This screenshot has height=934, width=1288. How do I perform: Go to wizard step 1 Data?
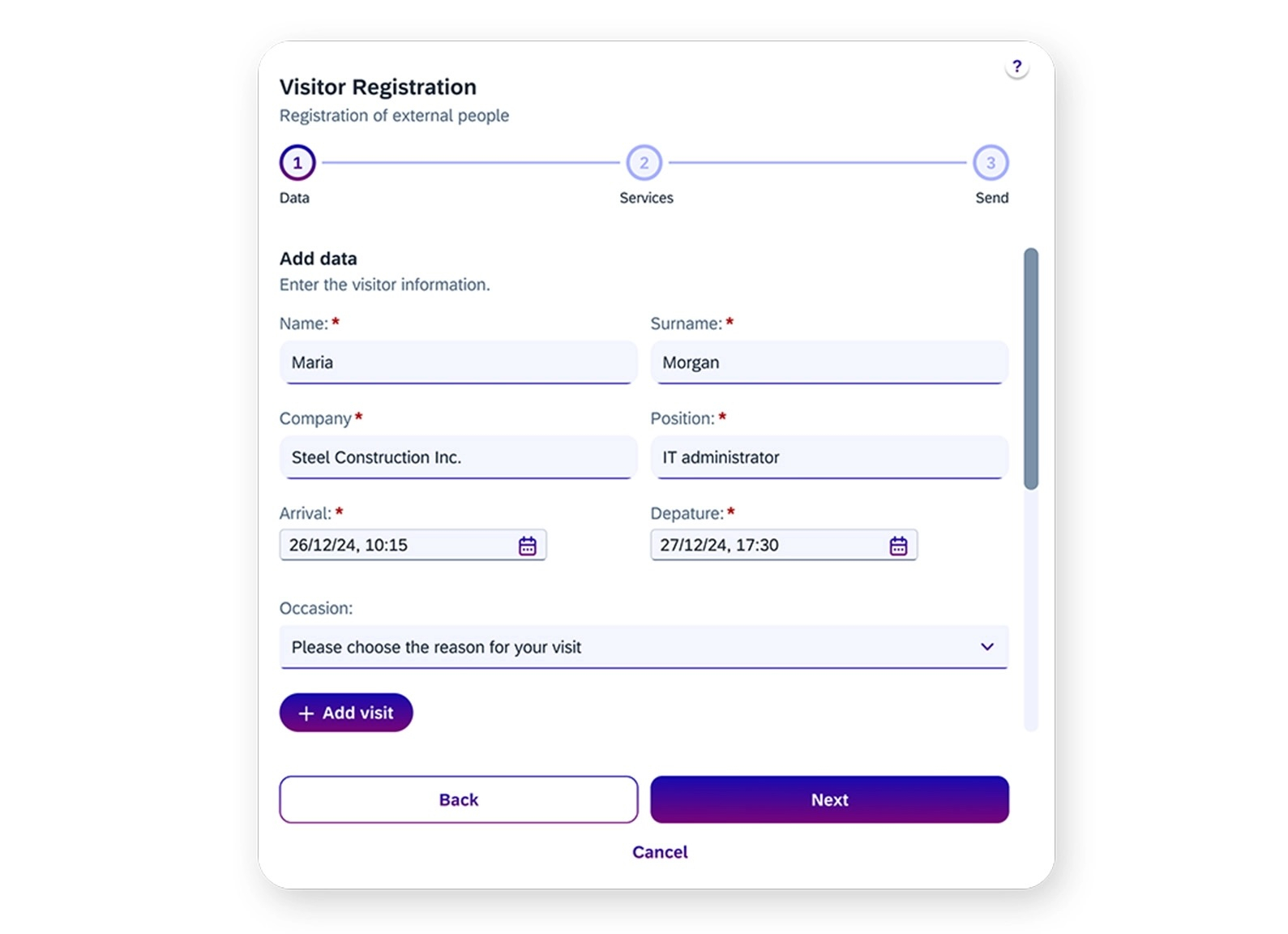click(x=297, y=163)
